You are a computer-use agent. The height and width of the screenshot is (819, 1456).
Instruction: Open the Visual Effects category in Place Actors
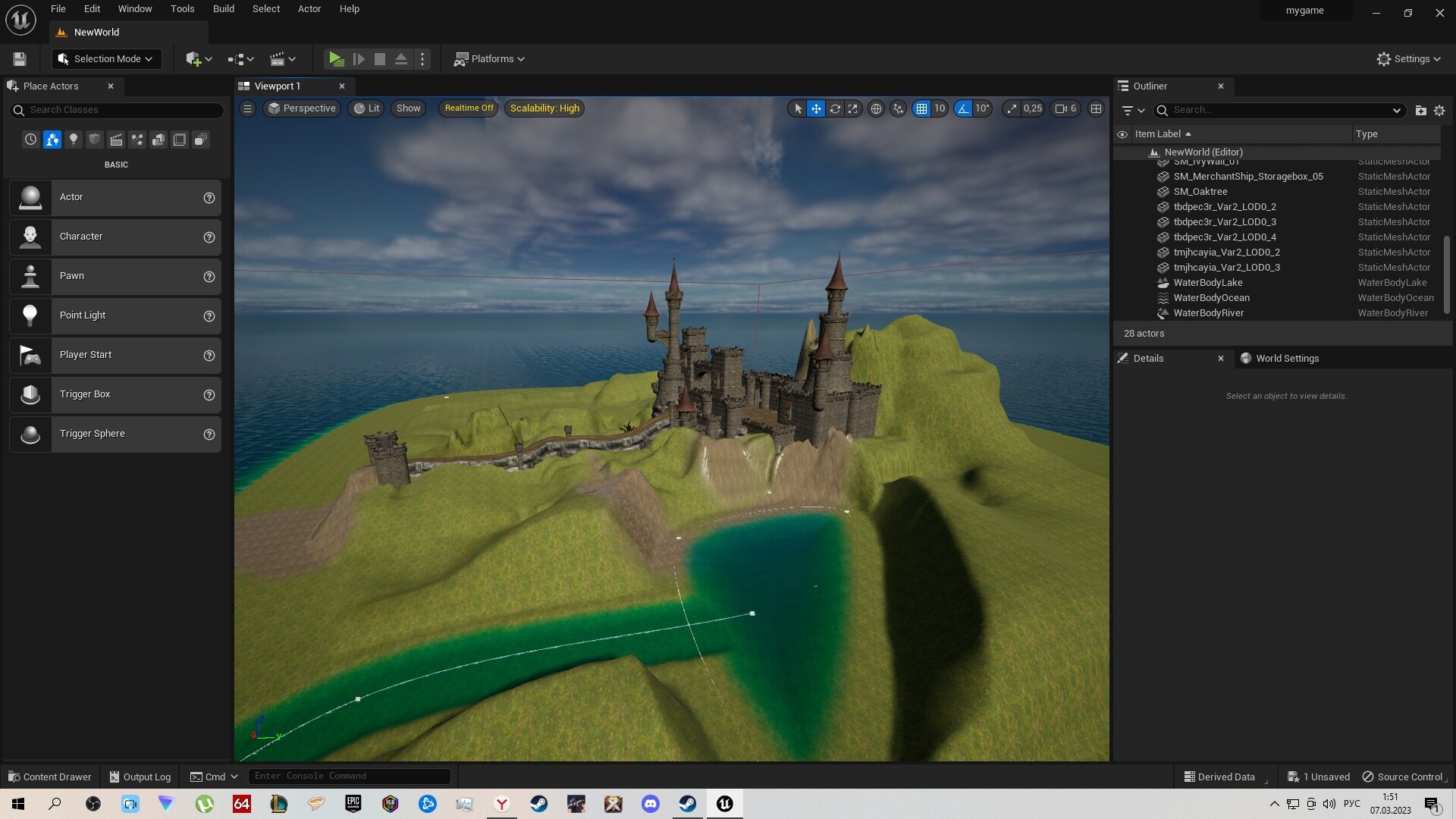click(137, 140)
